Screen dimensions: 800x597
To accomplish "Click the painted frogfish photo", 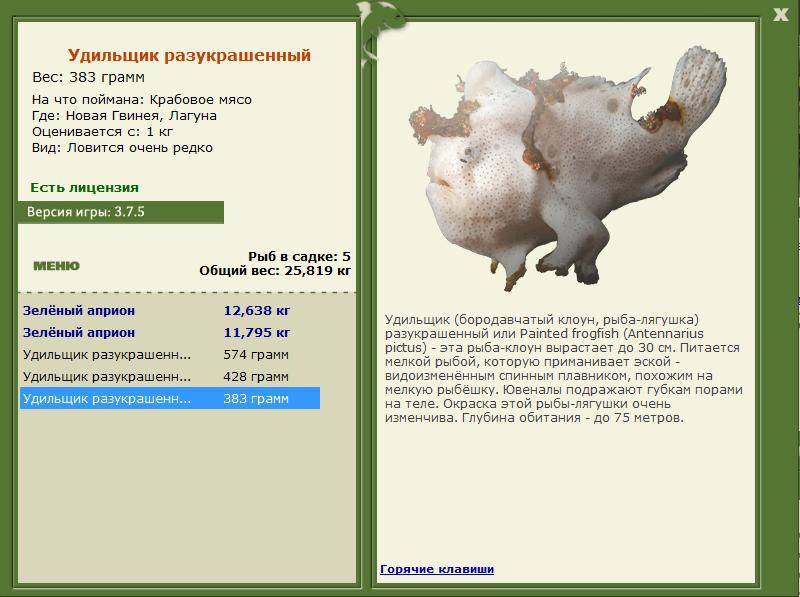I will [567, 168].
